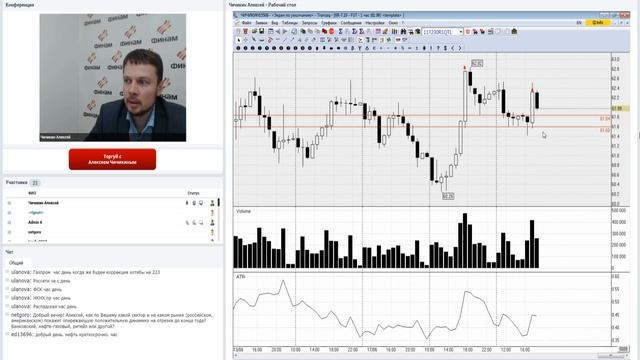Screen dimensions: 640x360
Task: Click the calendar table toolbar icon
Action: click(x=270, y=31)
